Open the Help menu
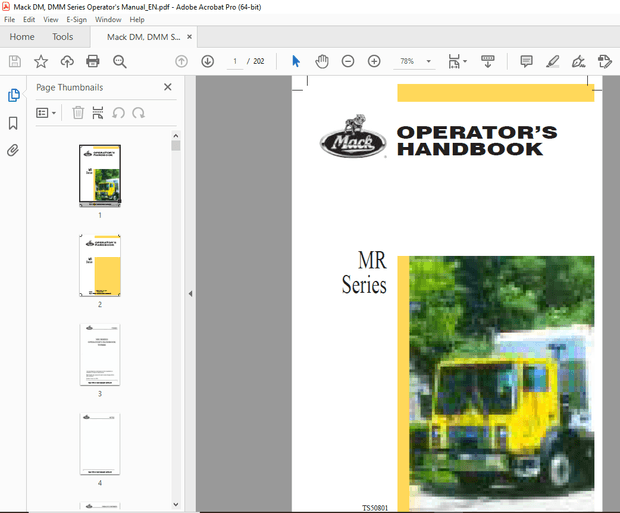This screenshot has height=513, width=620. coord(137,19)
